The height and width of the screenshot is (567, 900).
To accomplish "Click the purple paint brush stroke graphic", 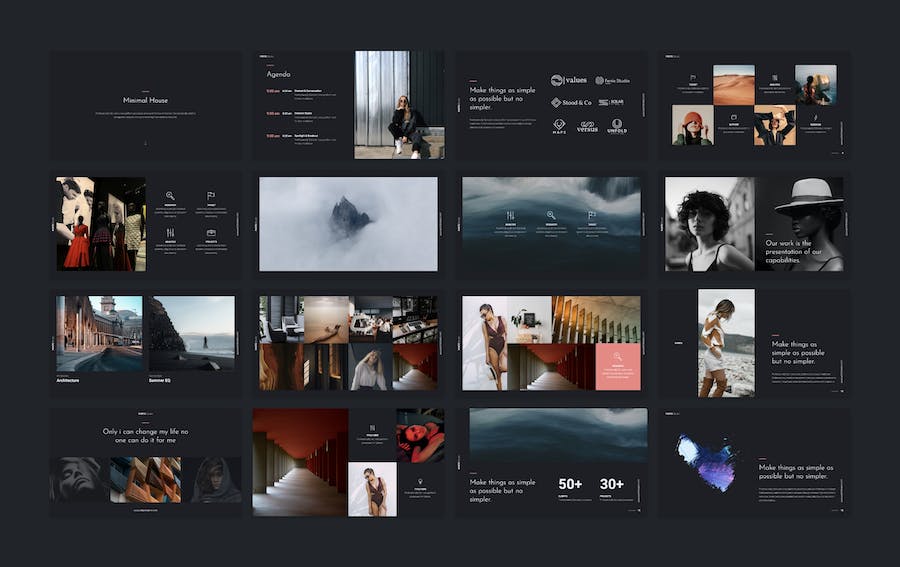I will pos(706,461).
